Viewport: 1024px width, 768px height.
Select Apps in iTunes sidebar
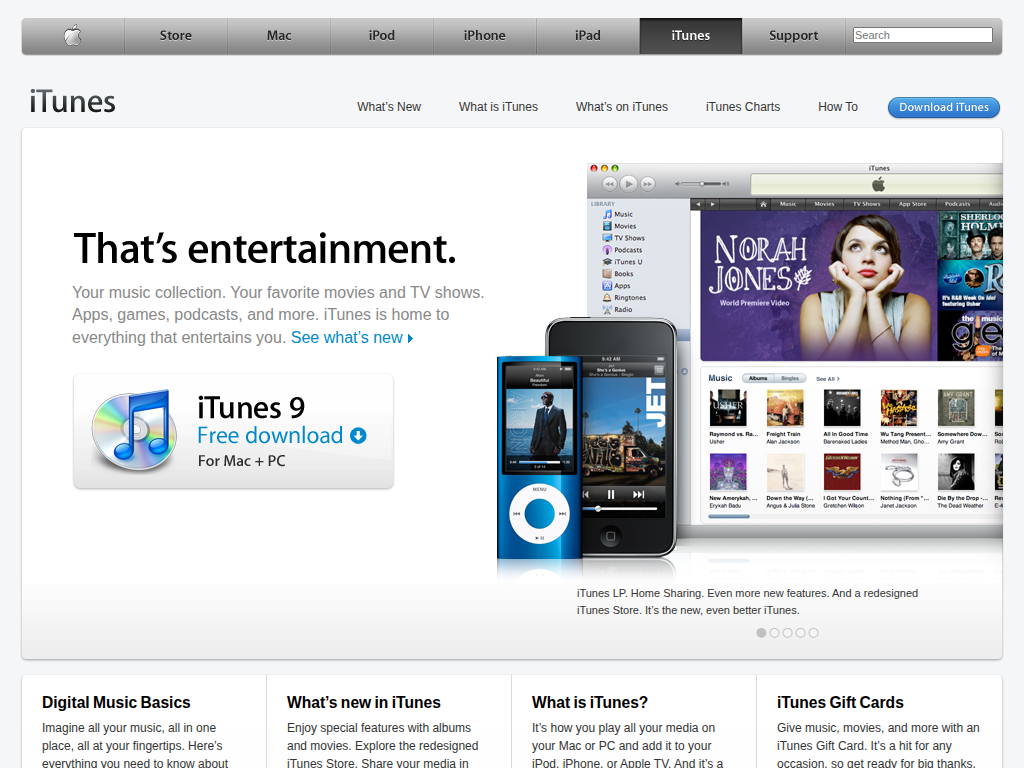pyautogui.click(x=616, y=285)
